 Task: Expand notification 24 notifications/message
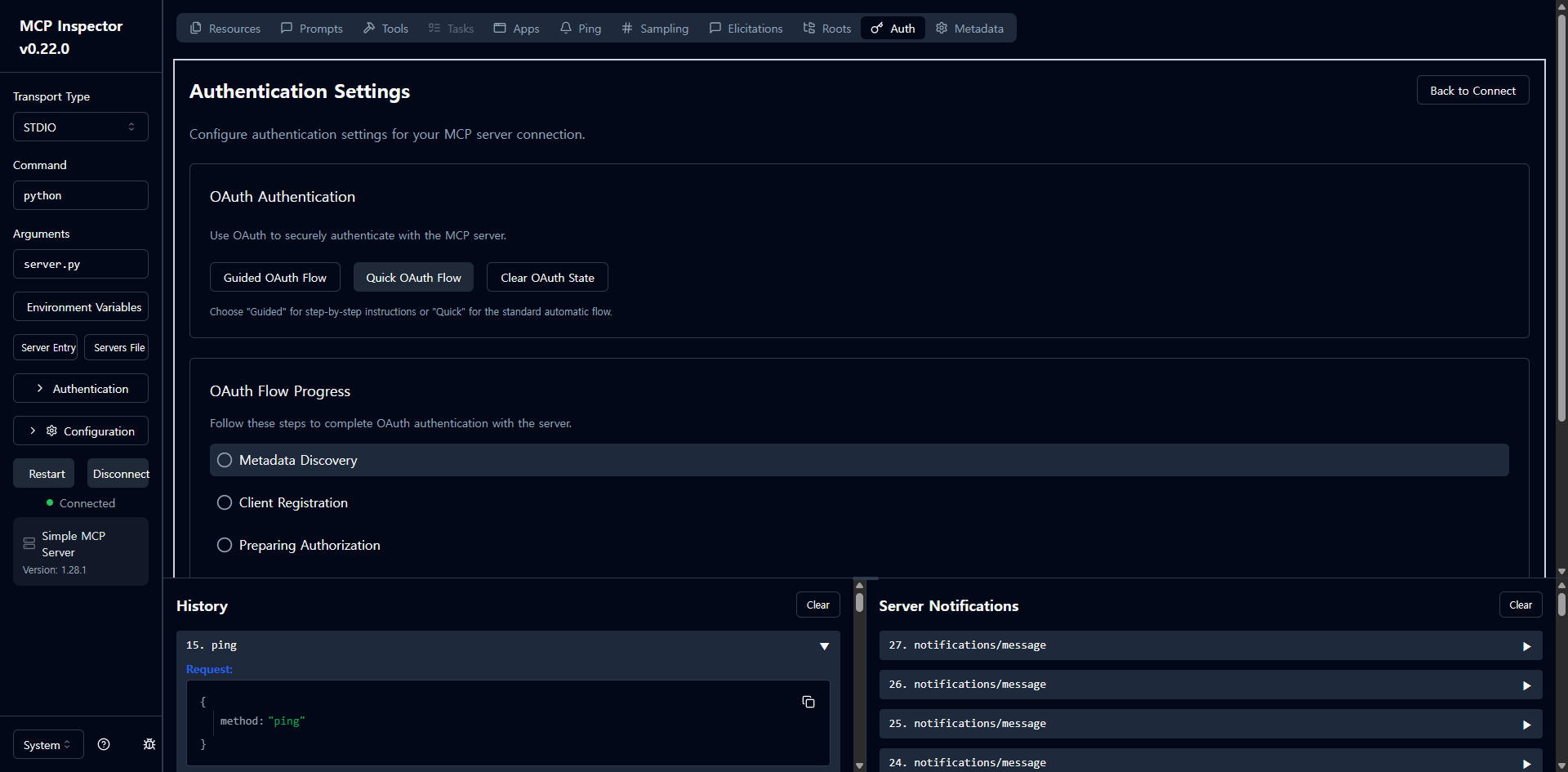1210,761
